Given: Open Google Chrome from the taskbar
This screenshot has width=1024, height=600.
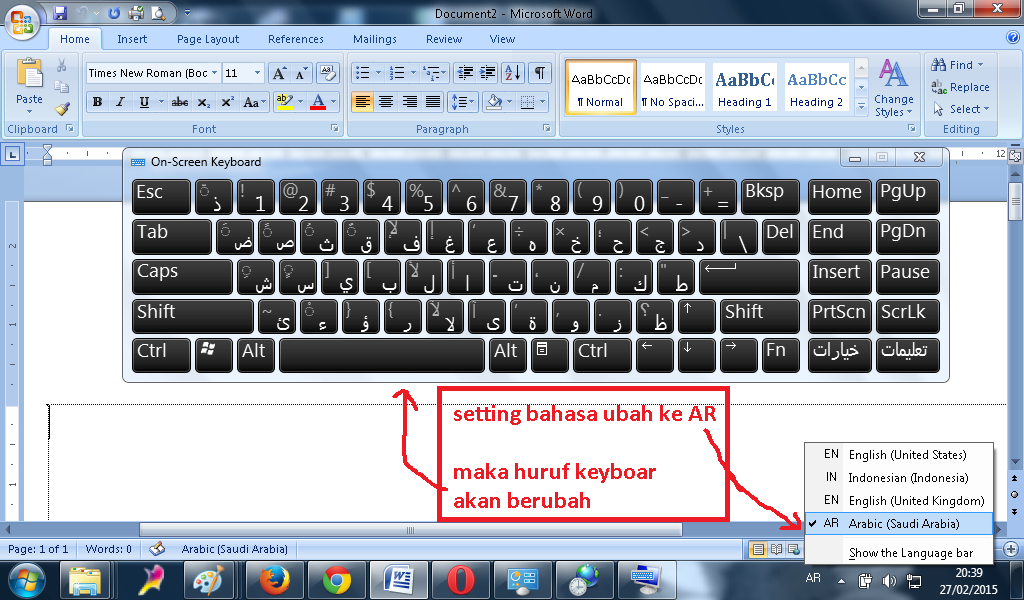Looking at the screenshot, I should [x=336, y=580].
